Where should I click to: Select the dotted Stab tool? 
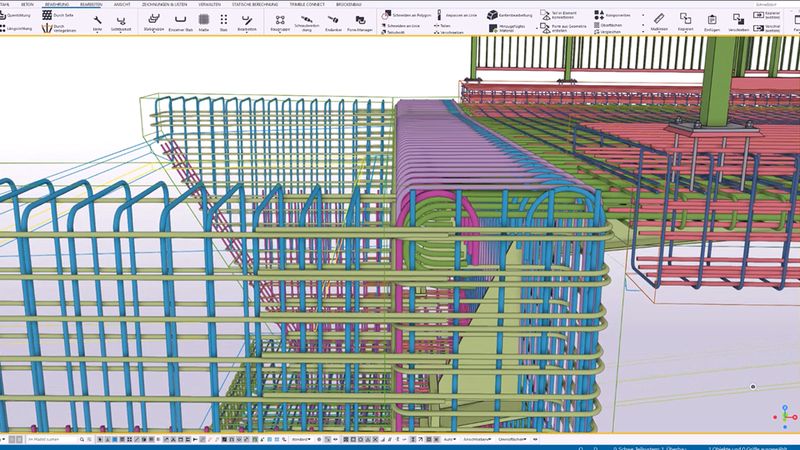coord(223,22)
